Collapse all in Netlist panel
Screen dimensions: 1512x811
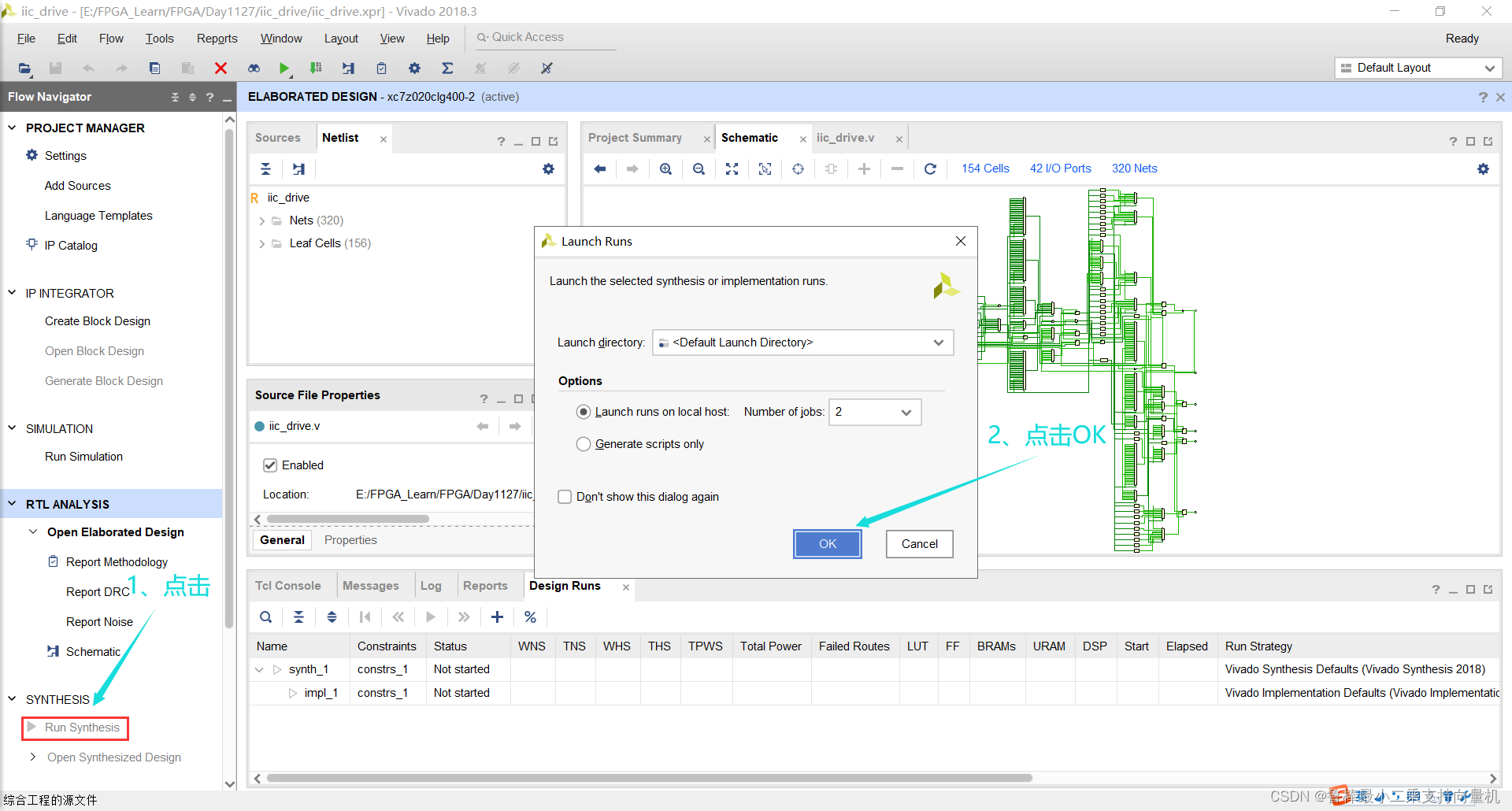(x=265, y=168)
